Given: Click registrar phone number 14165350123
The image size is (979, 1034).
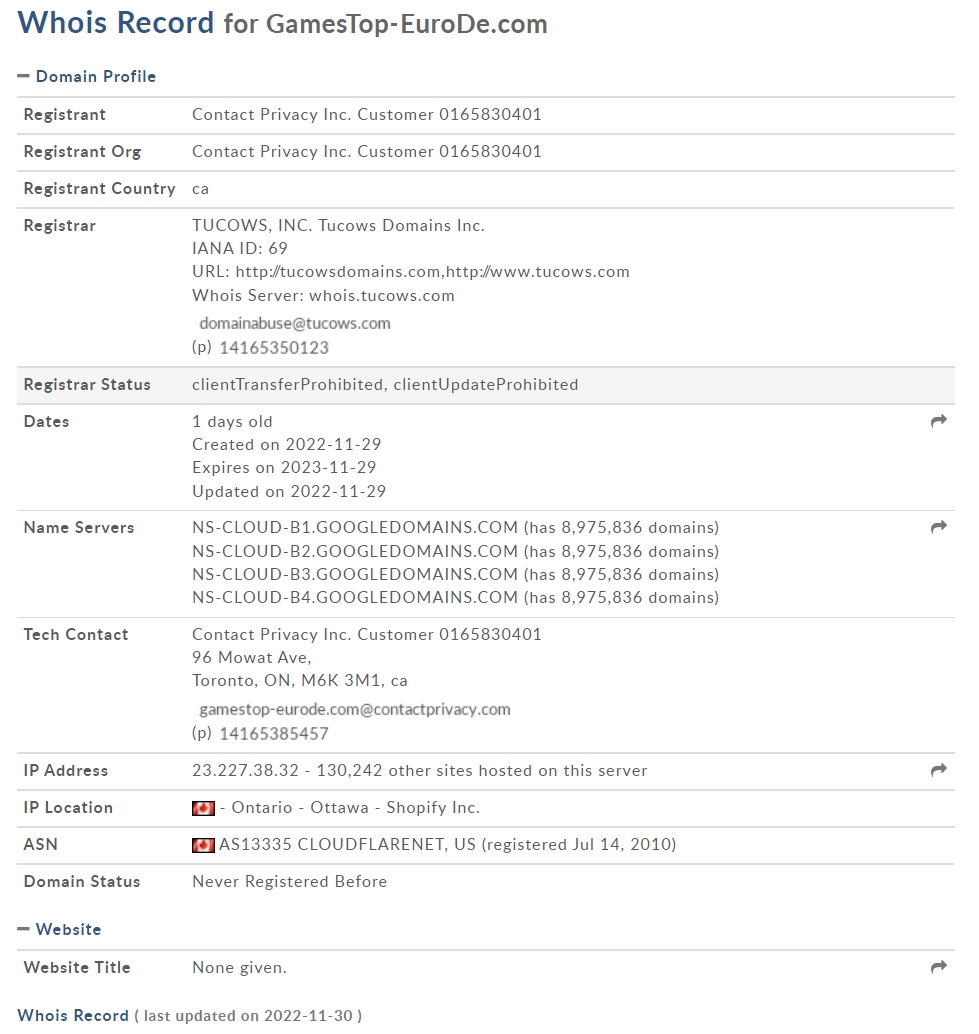Looking at the screenshot, I should pyautogui.click(x=274, y=348).
